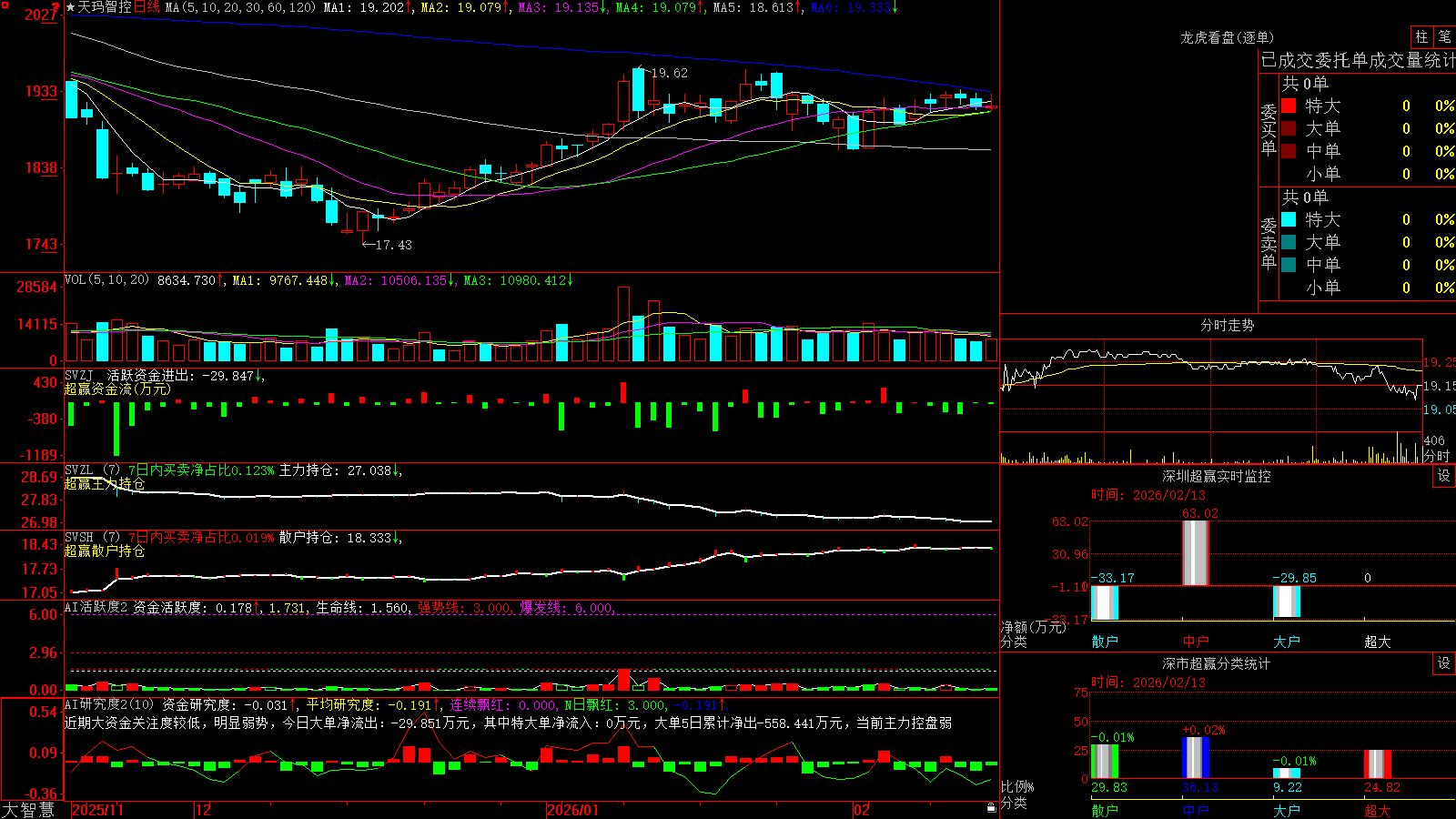
Task: Click the dark red 大单 buy-order swatch
Action: 1289,128
